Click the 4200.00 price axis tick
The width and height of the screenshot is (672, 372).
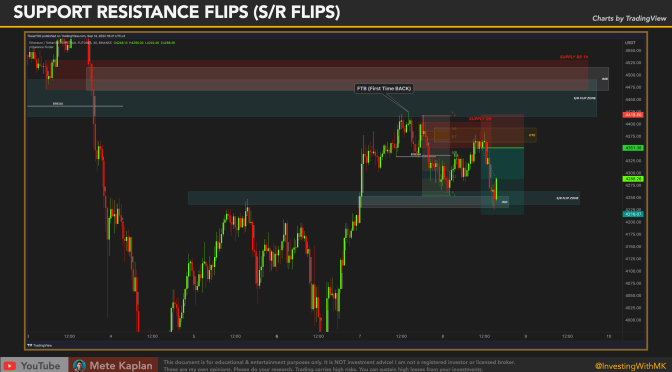632,222
